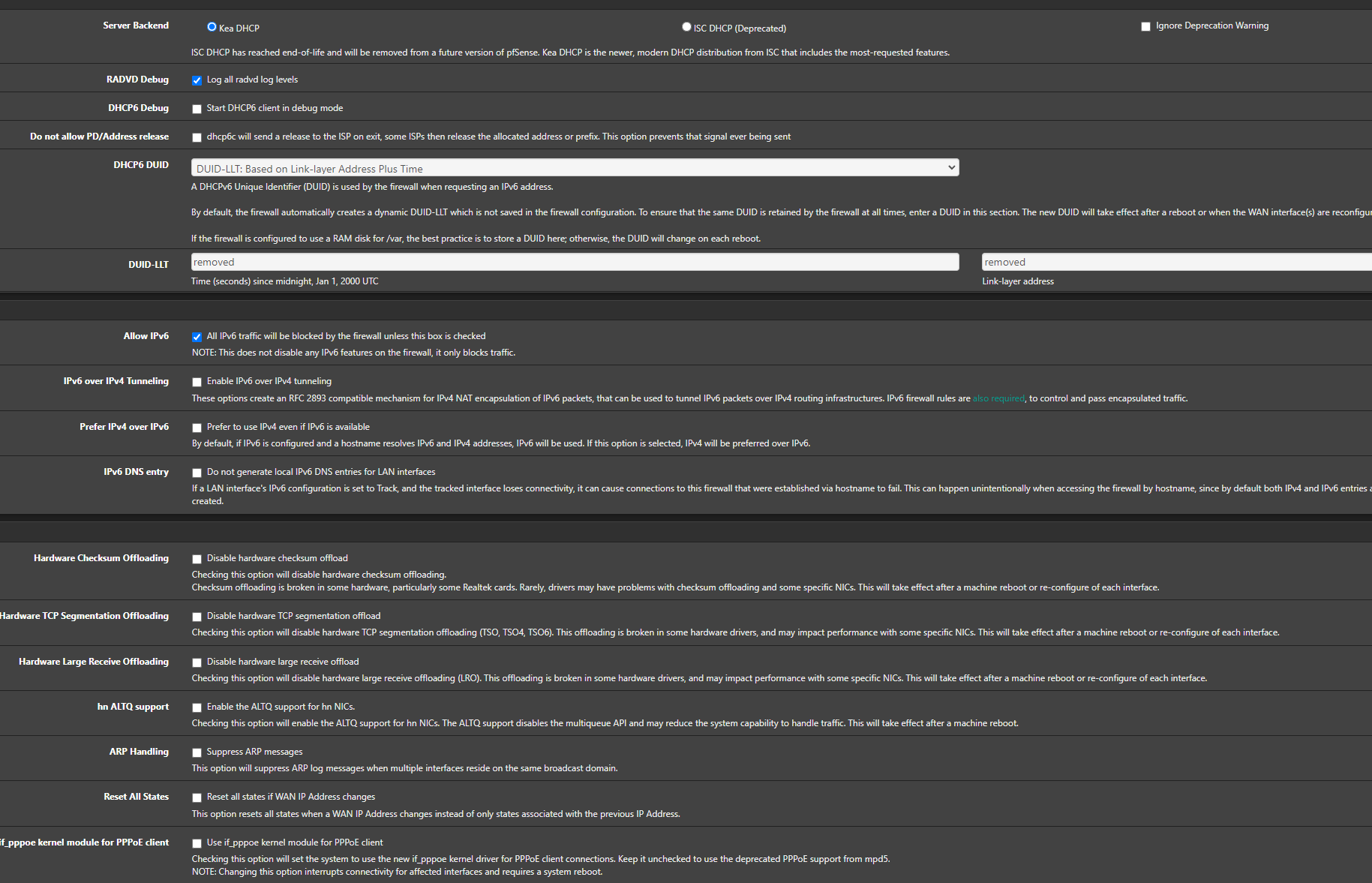Open the 'also required' firewall rules link
1372x883 pixels.
(998, 398)
